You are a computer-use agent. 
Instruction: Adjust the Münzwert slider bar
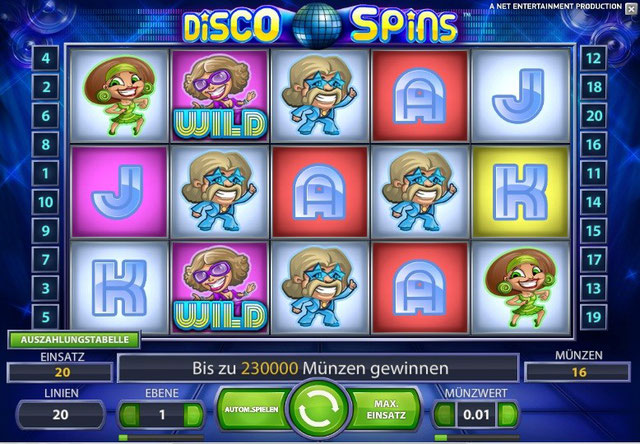pyautogui.click(x=476, y=437)
